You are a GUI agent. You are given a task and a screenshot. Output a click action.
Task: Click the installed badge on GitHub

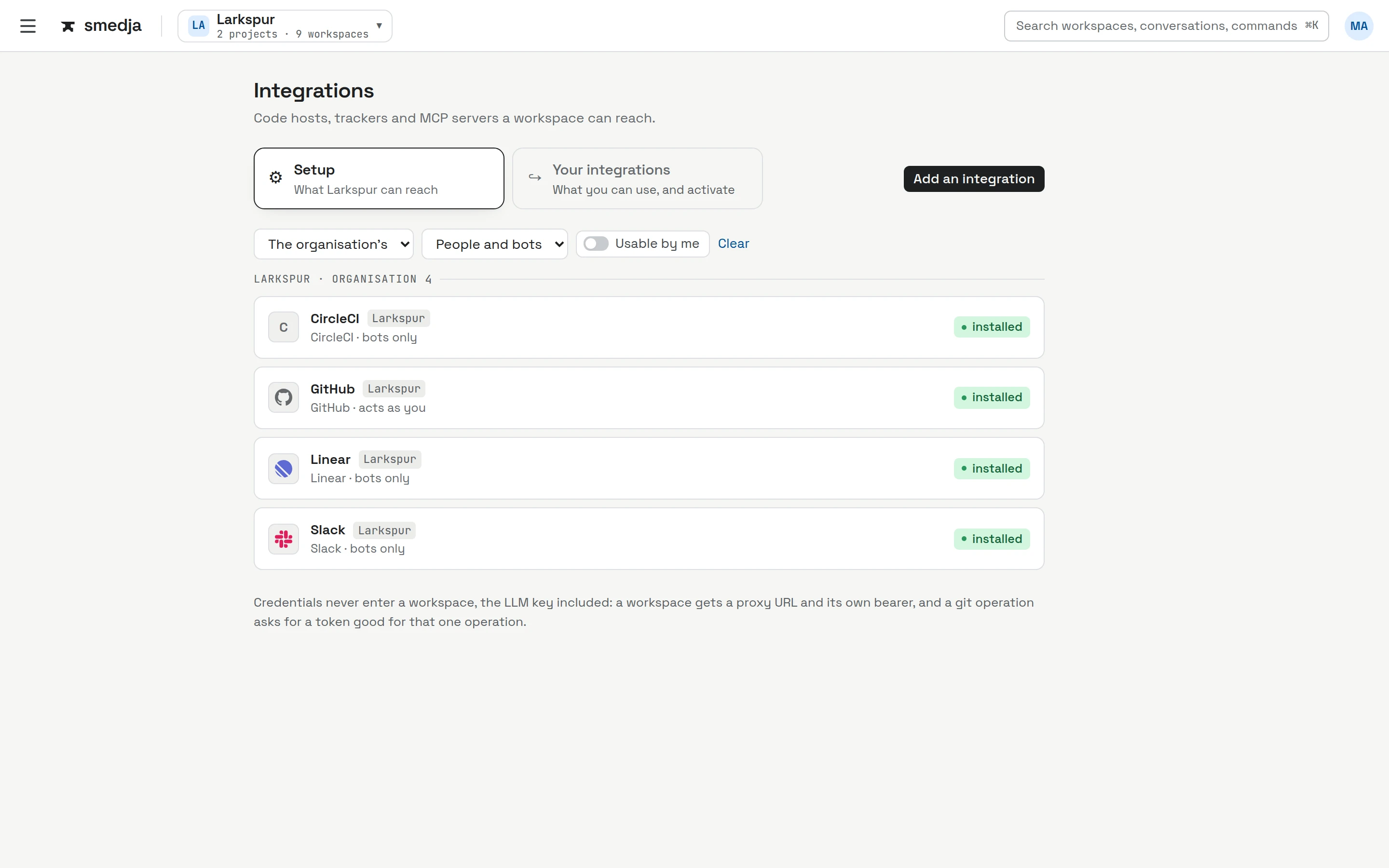991,397
